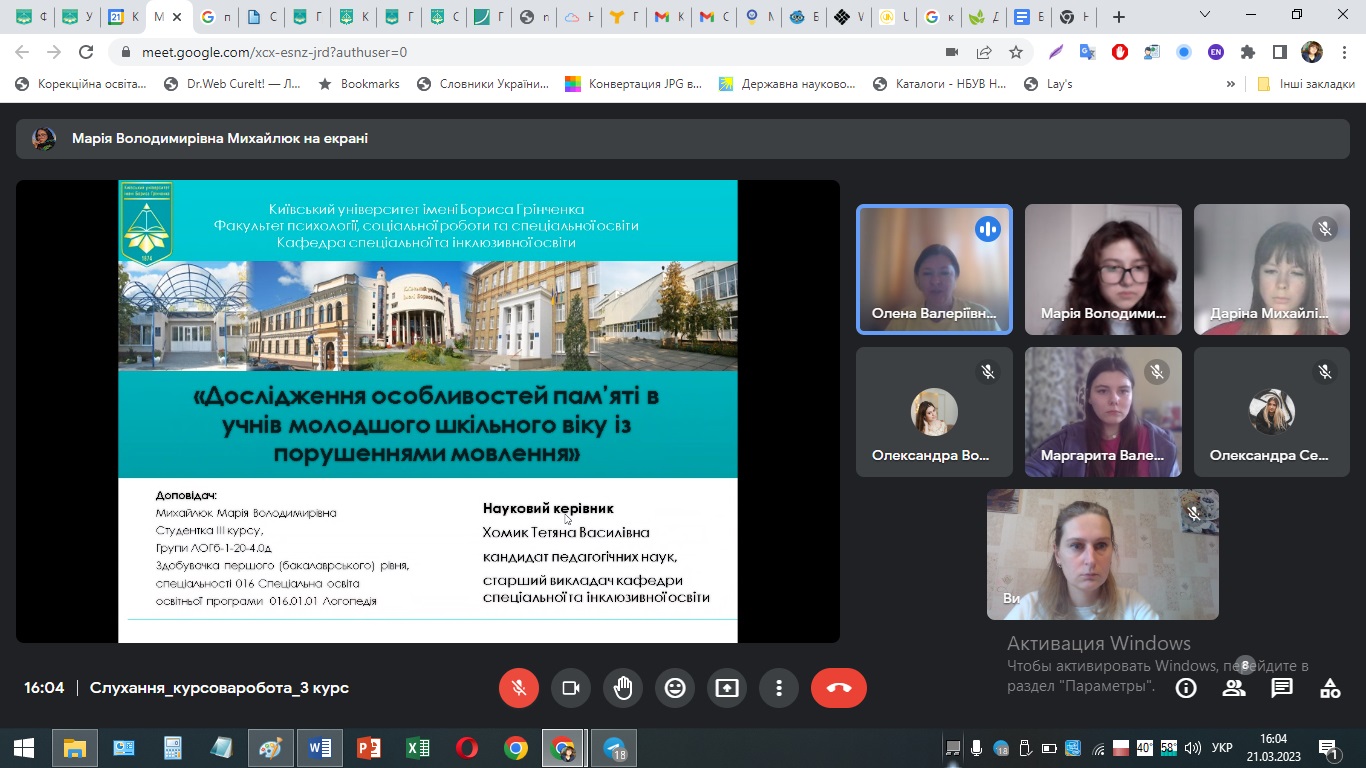Image resolution: width=1366 pixels, height=768 pixels.
Task: Expand the hidden bookmarks chevron
Action: (1230, 84)
